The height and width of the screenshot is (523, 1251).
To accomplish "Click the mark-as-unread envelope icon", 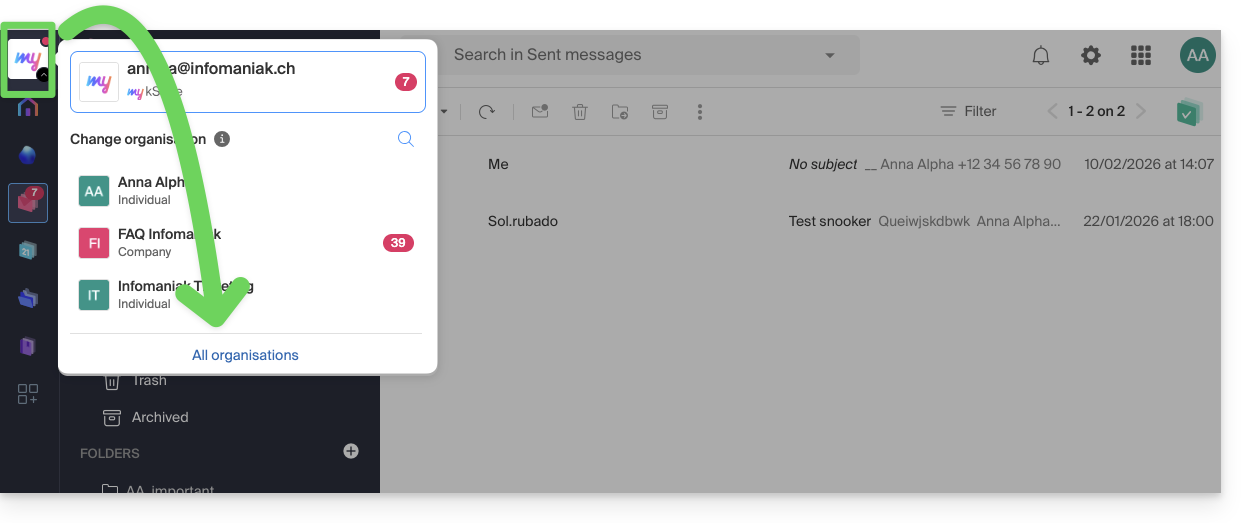I will pyautogui.click(x=540, y=112).
